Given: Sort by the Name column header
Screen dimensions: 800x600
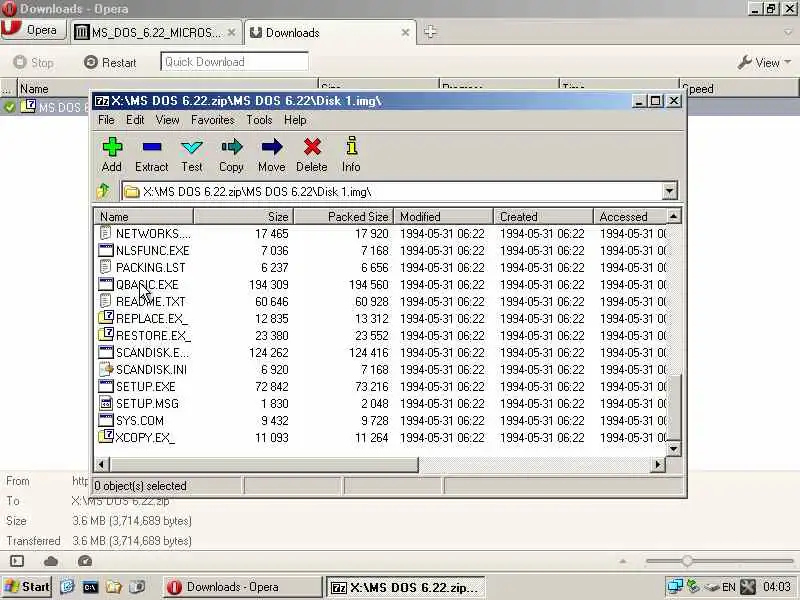Looking at the screenshot, I should tap(143, 216).
